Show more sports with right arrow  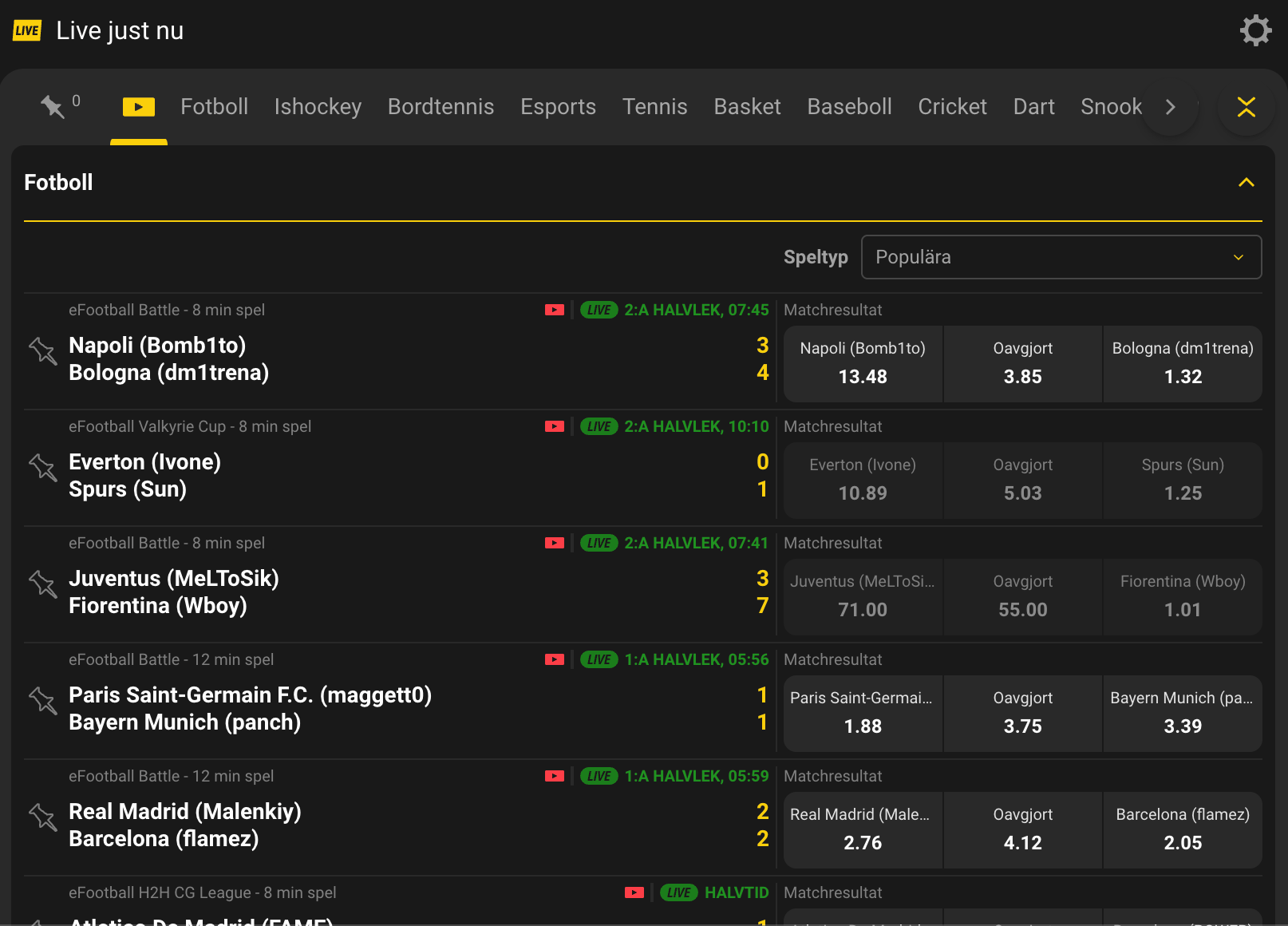tap(1170, 107)
